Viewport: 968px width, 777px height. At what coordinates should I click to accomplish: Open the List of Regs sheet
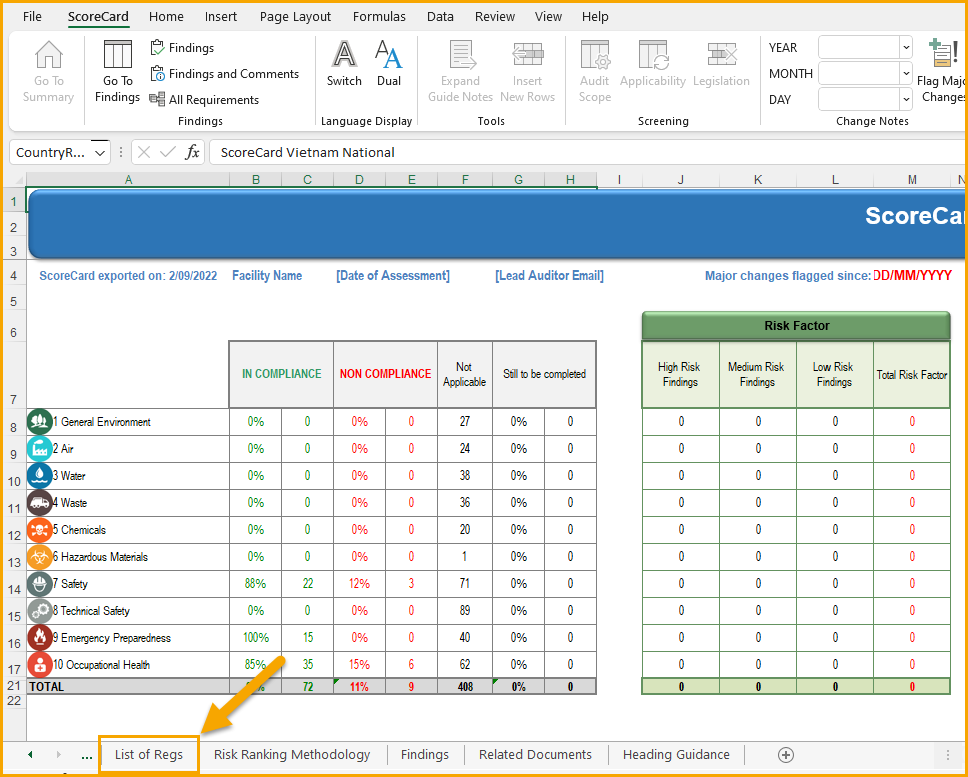149,755
